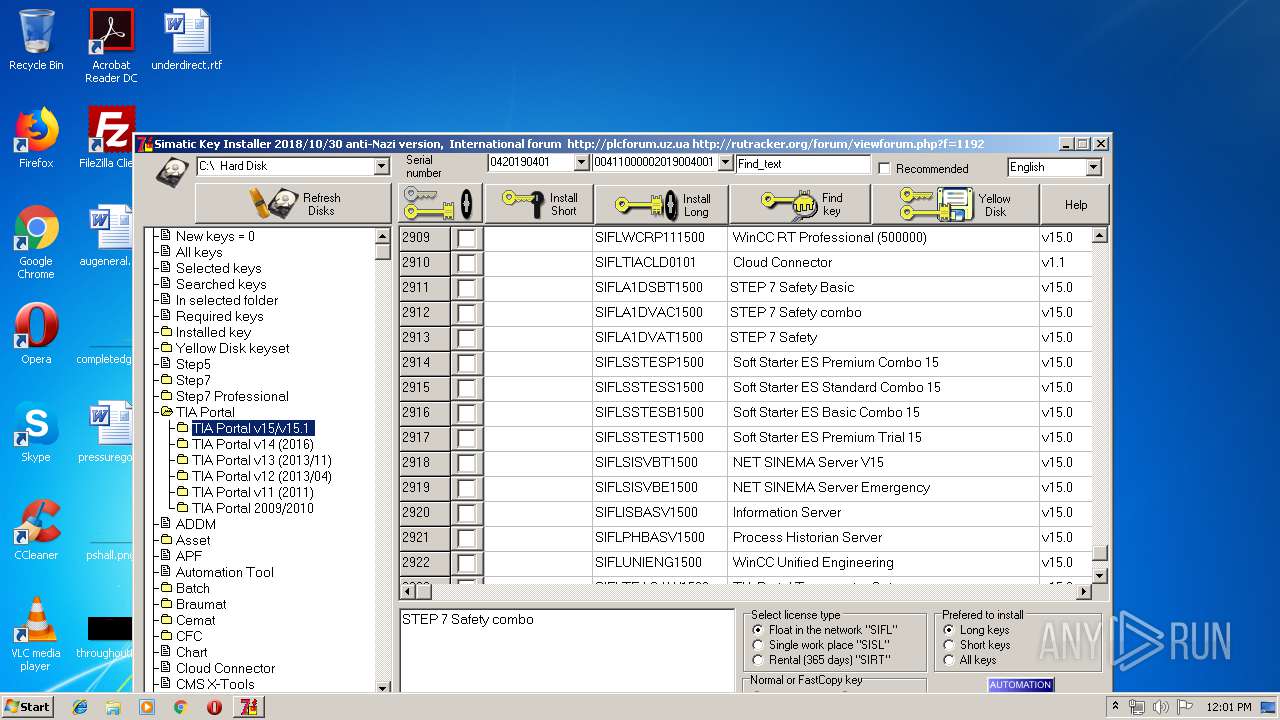The height and width of the screenshot is (720, 1280).
Task: Enable the Recommended checkbox
Action: (884, 168)
